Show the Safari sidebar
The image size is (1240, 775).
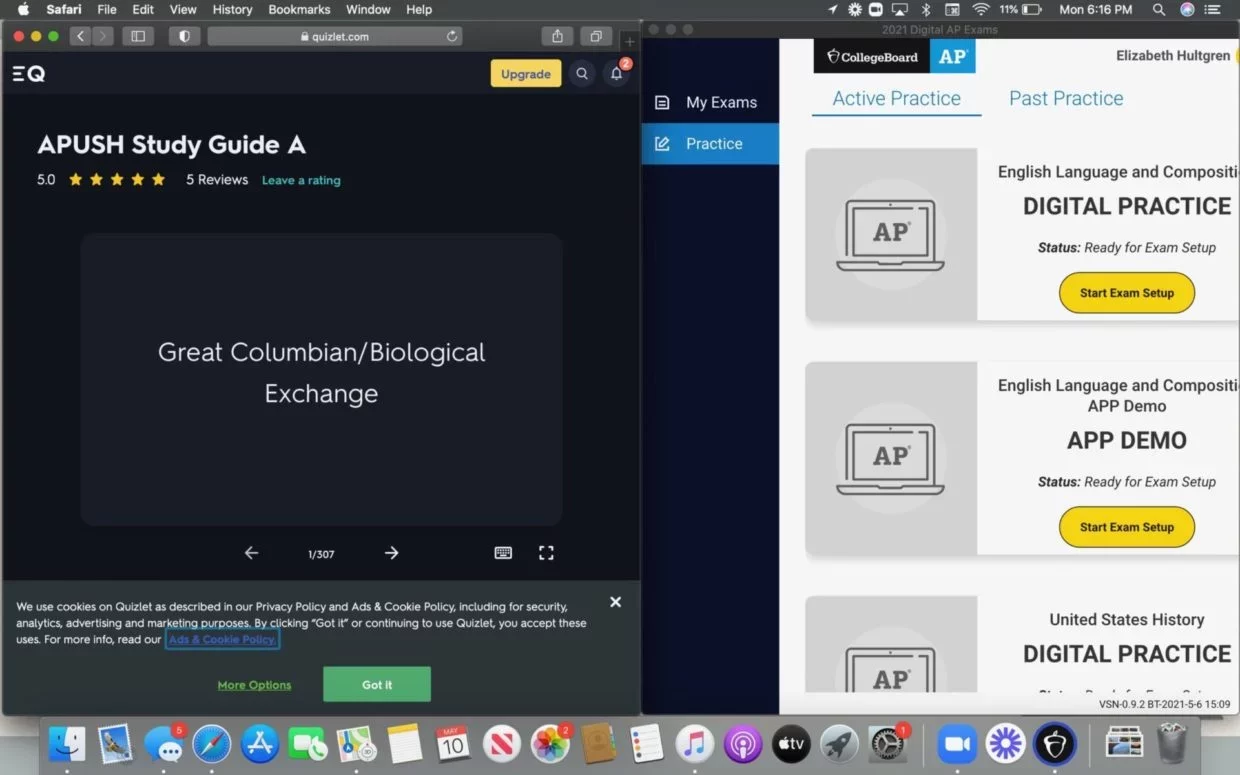tap(138, 37)
